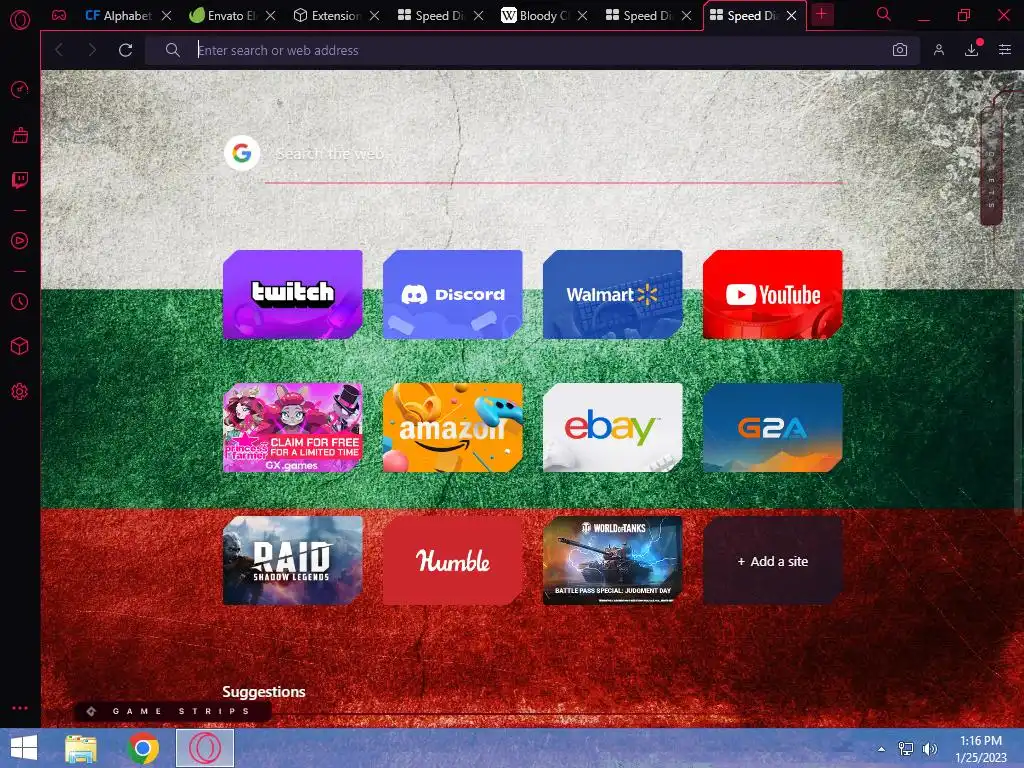The width and height of the screenshot is (1024, 768).
Task: Open the Twitch speed dial tile
Action: (x=293, y=295)
